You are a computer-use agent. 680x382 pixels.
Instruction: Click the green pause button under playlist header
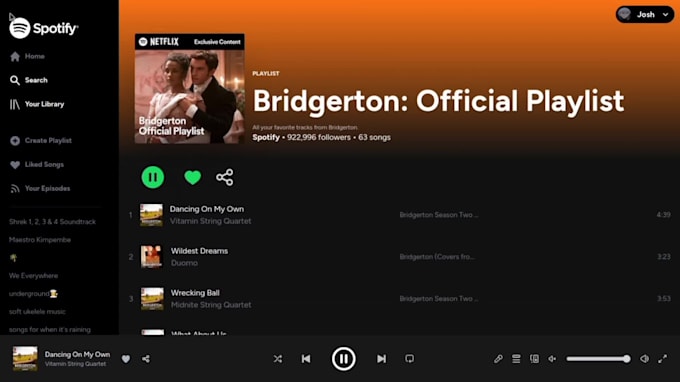click(x=153, y=177)
